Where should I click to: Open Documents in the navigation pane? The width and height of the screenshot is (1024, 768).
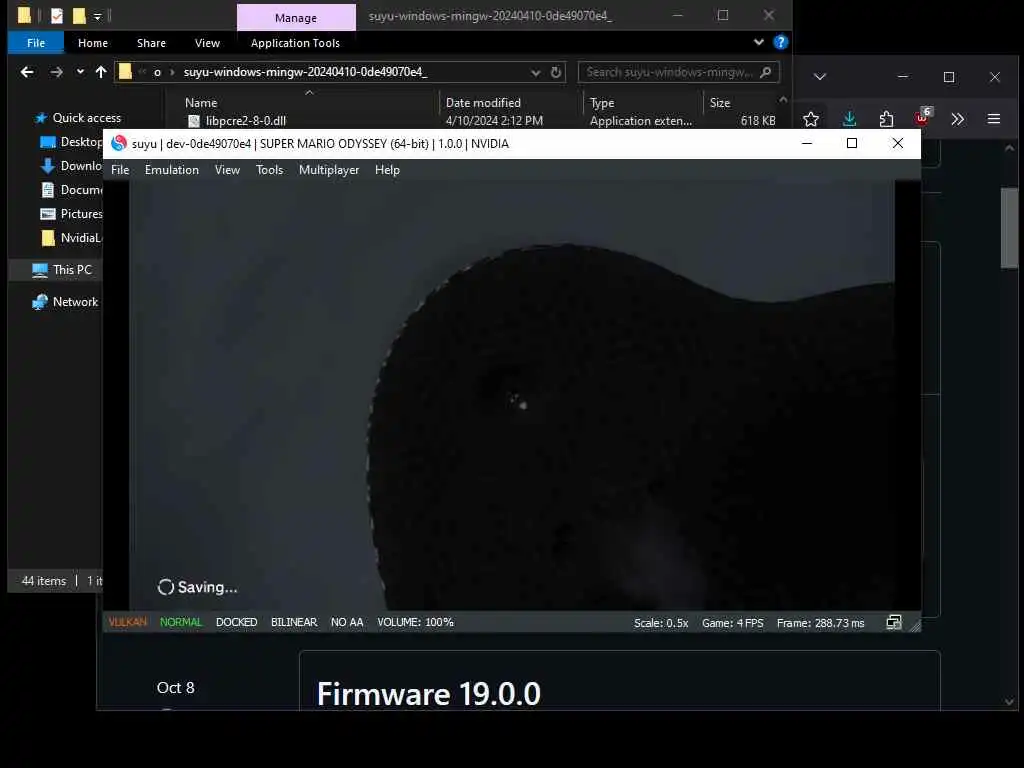[x=71, y=190]
